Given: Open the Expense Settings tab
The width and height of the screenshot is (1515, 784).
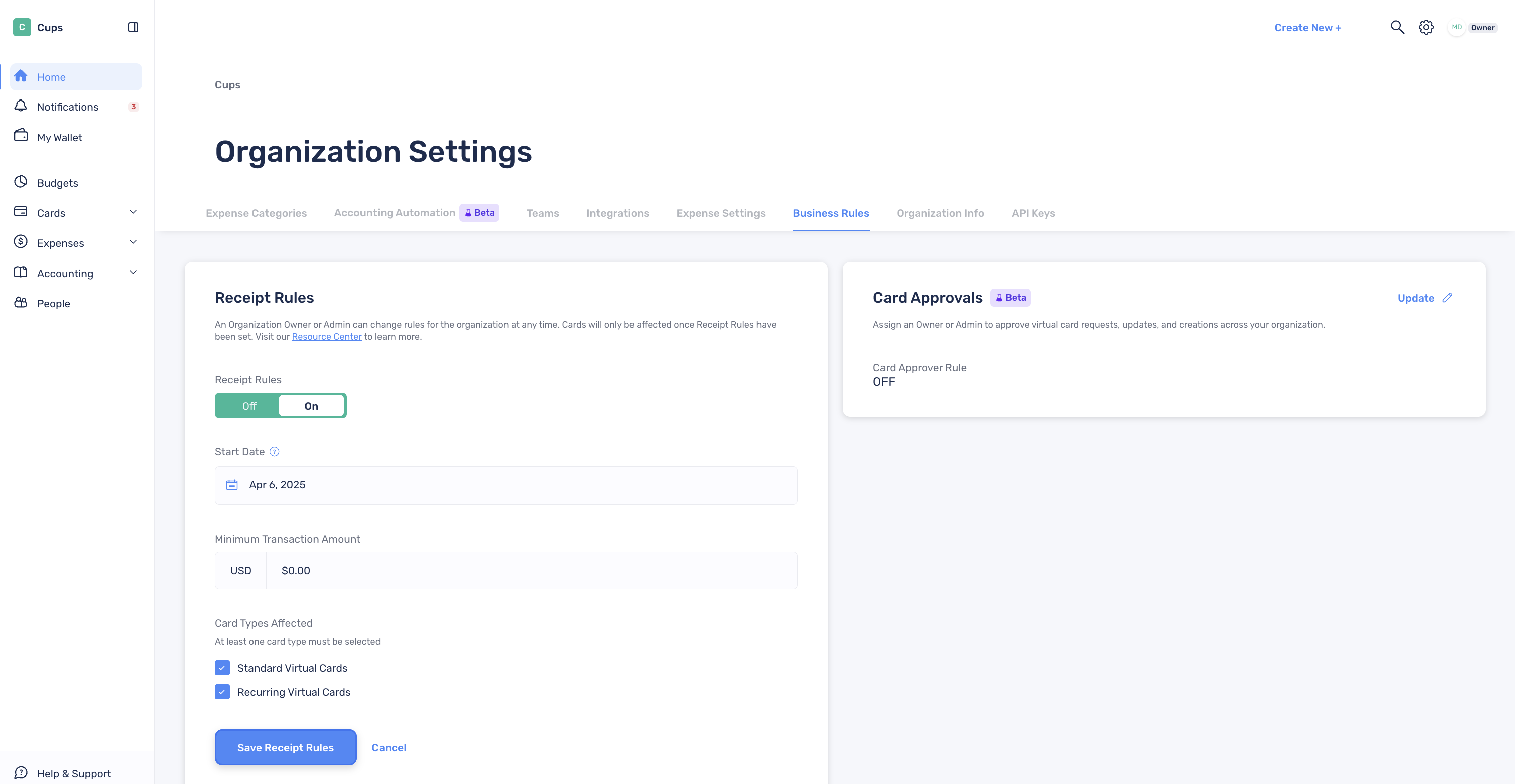Looking at the screenshot, I should tap(720, 213).
